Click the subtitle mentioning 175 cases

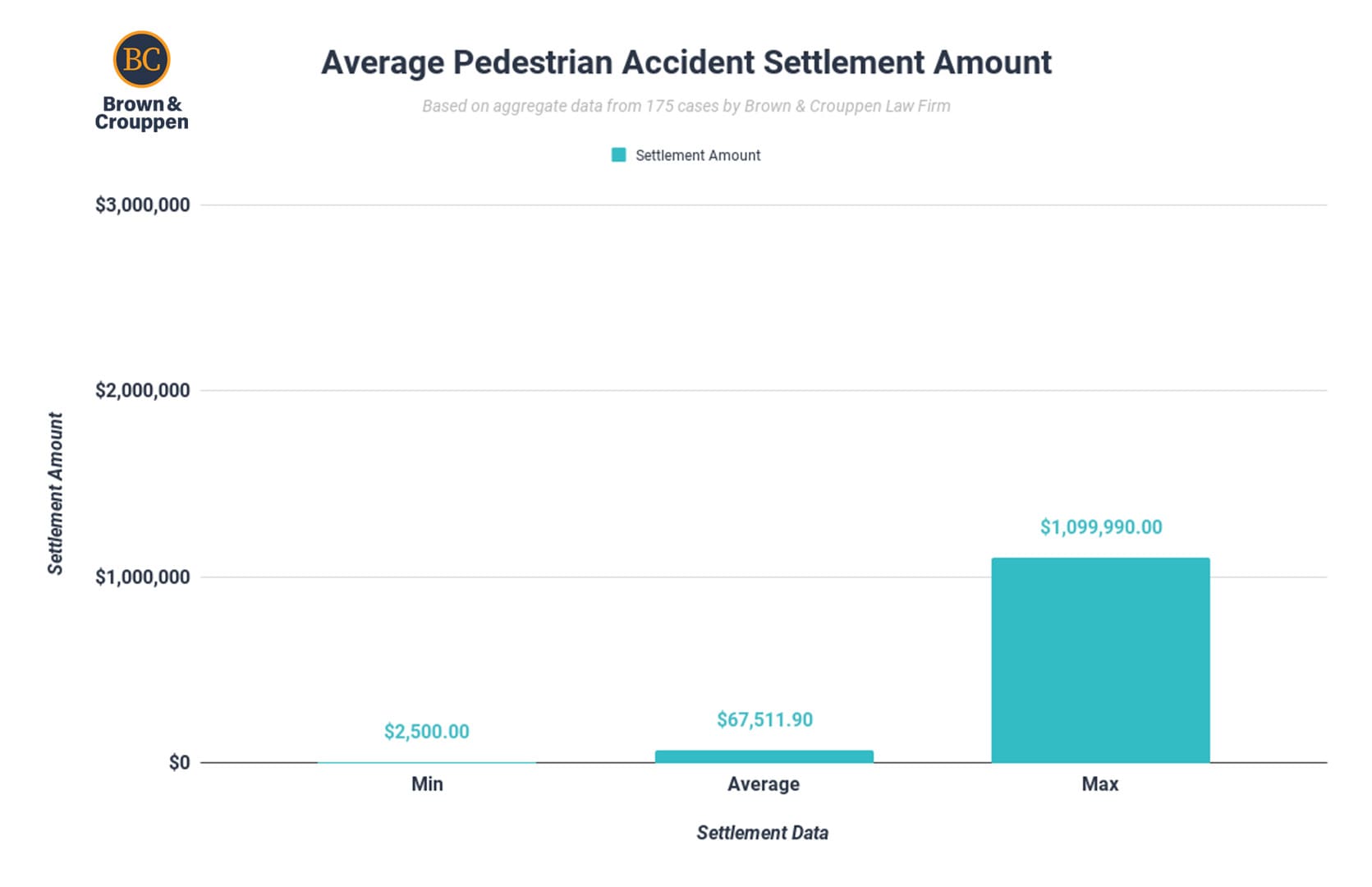tap(686, 106)
